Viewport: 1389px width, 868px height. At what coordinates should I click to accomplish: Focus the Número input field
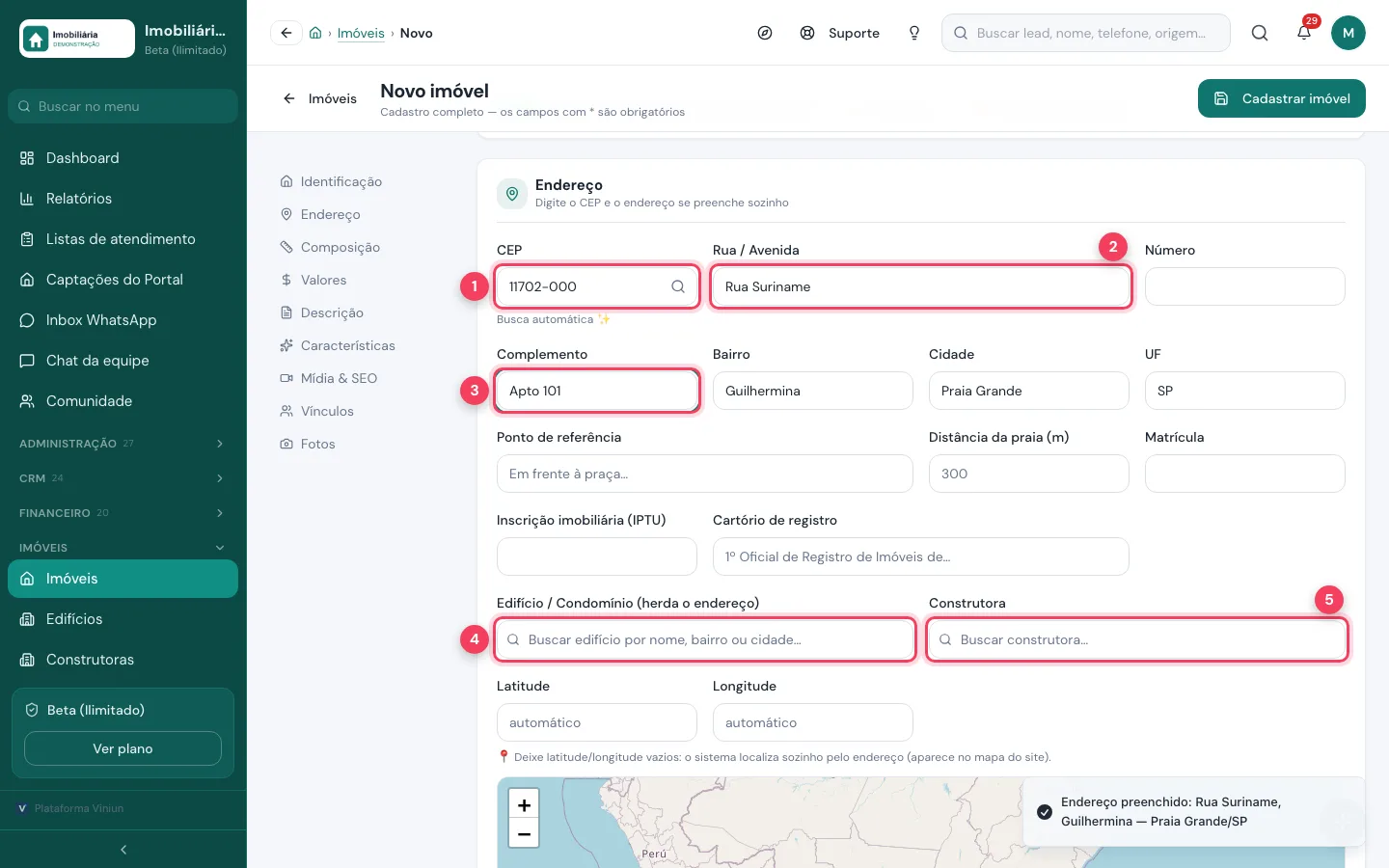1245,286
